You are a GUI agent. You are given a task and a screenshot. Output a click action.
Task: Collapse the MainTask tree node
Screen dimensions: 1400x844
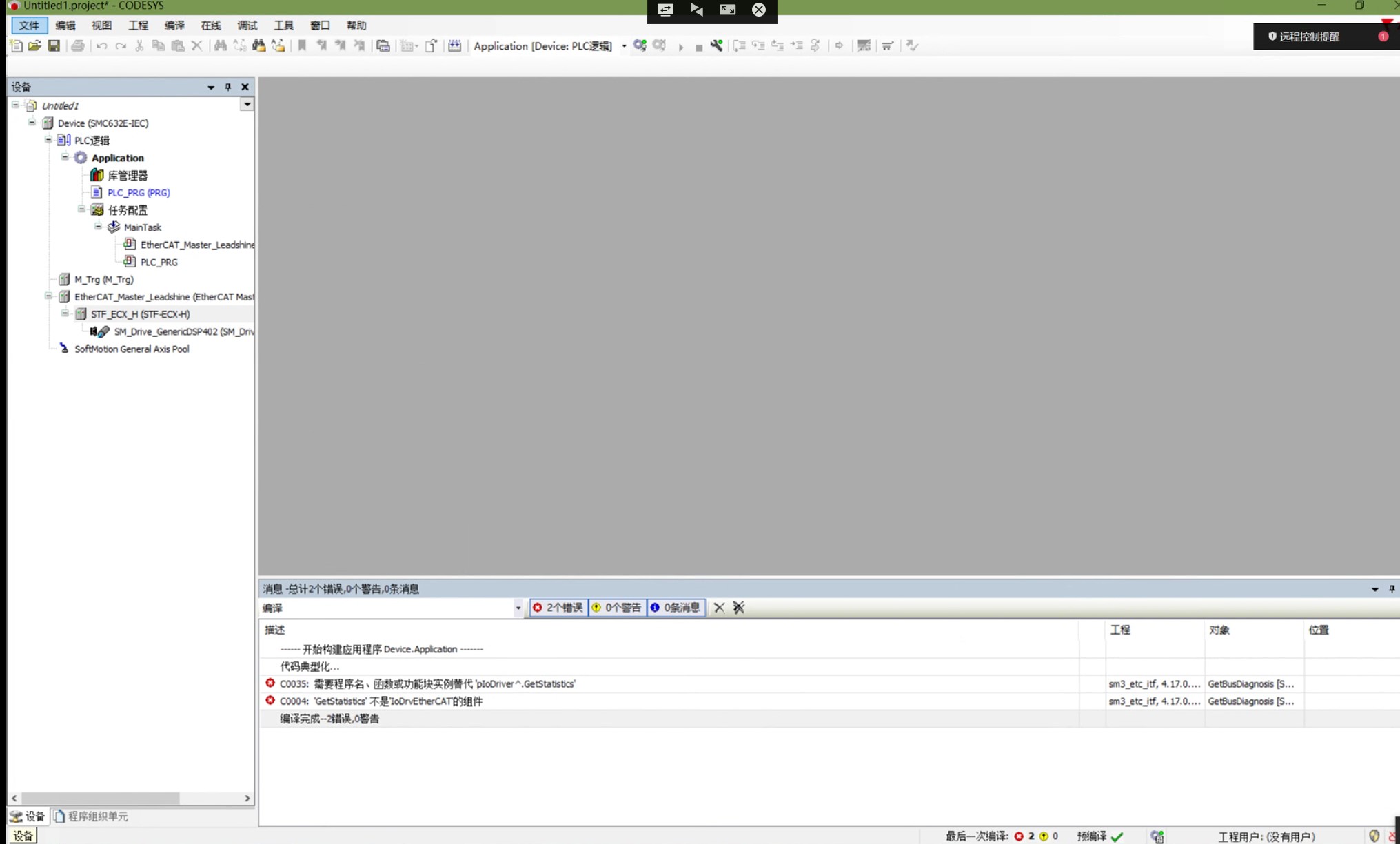(x=98, y=227)
